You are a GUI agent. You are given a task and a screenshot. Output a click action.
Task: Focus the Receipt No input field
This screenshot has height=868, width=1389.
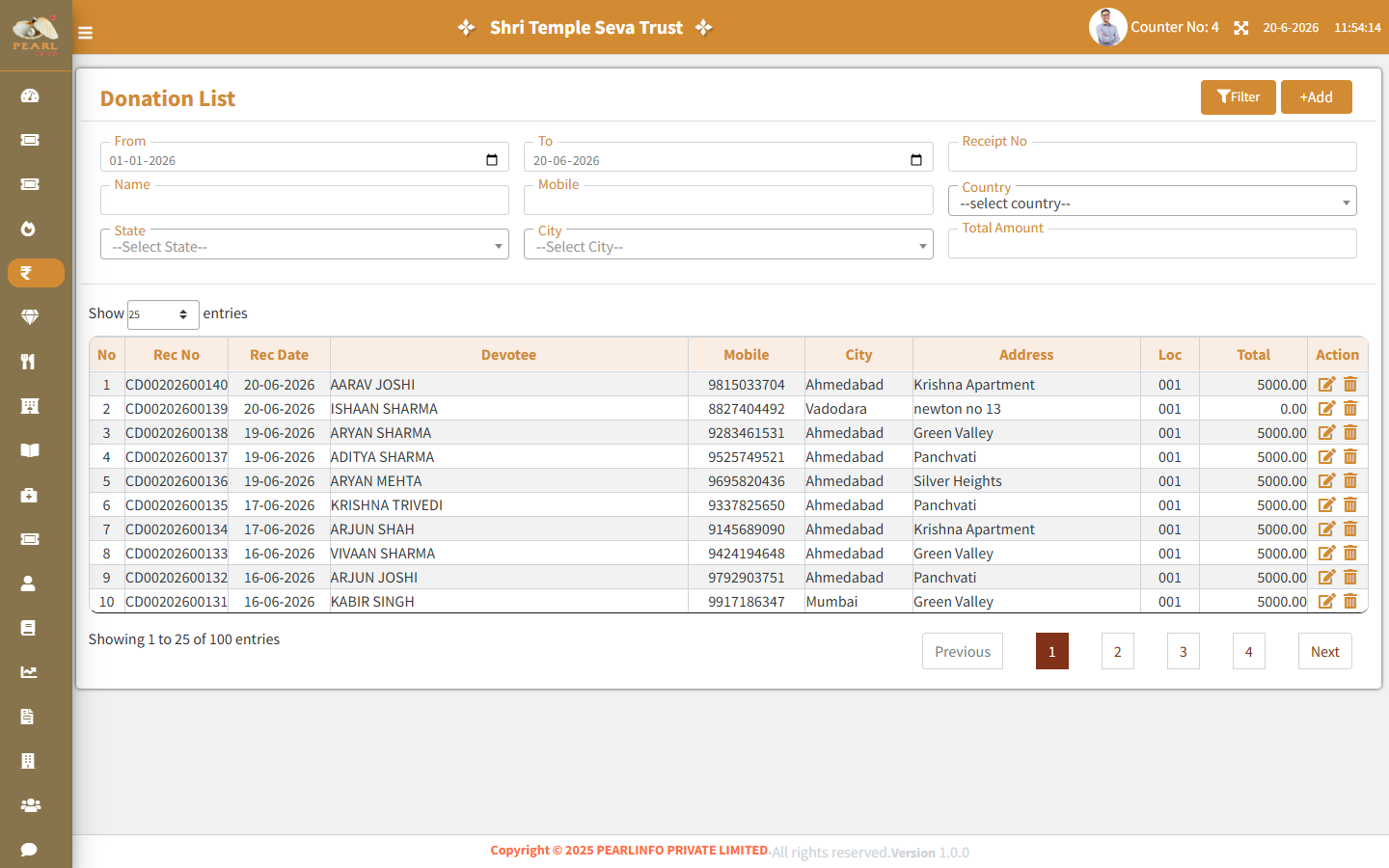[x=1153, y=157]
